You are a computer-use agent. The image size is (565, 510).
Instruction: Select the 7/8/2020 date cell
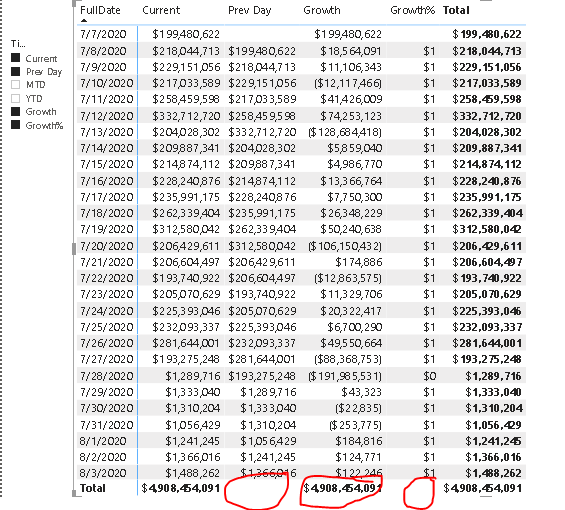pos(103,51)
